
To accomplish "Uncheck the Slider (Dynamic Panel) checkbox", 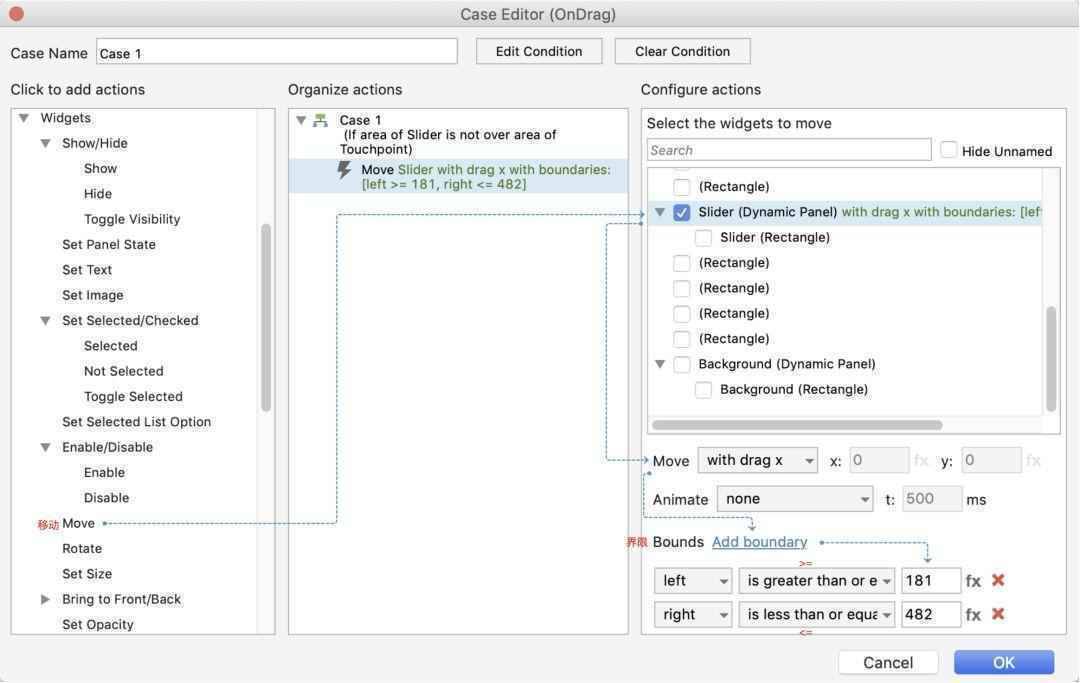I will tap(681, 212).
